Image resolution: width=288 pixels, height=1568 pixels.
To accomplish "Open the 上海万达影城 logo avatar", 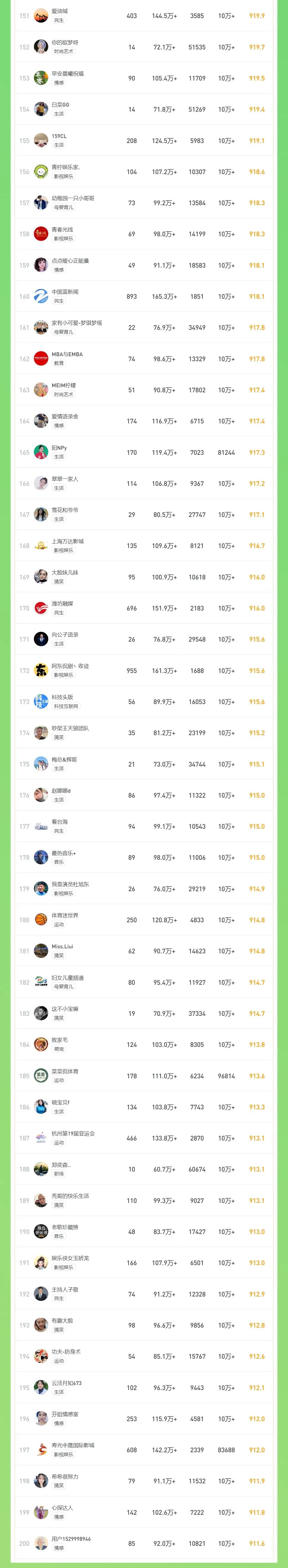I will pyautogui.click(x=41, y=546).
